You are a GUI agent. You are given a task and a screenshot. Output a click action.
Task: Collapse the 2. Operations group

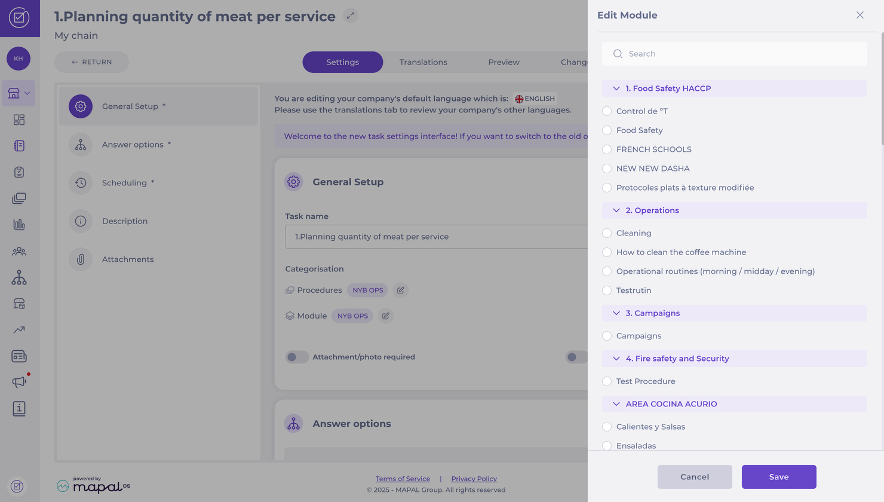[617, 211]
